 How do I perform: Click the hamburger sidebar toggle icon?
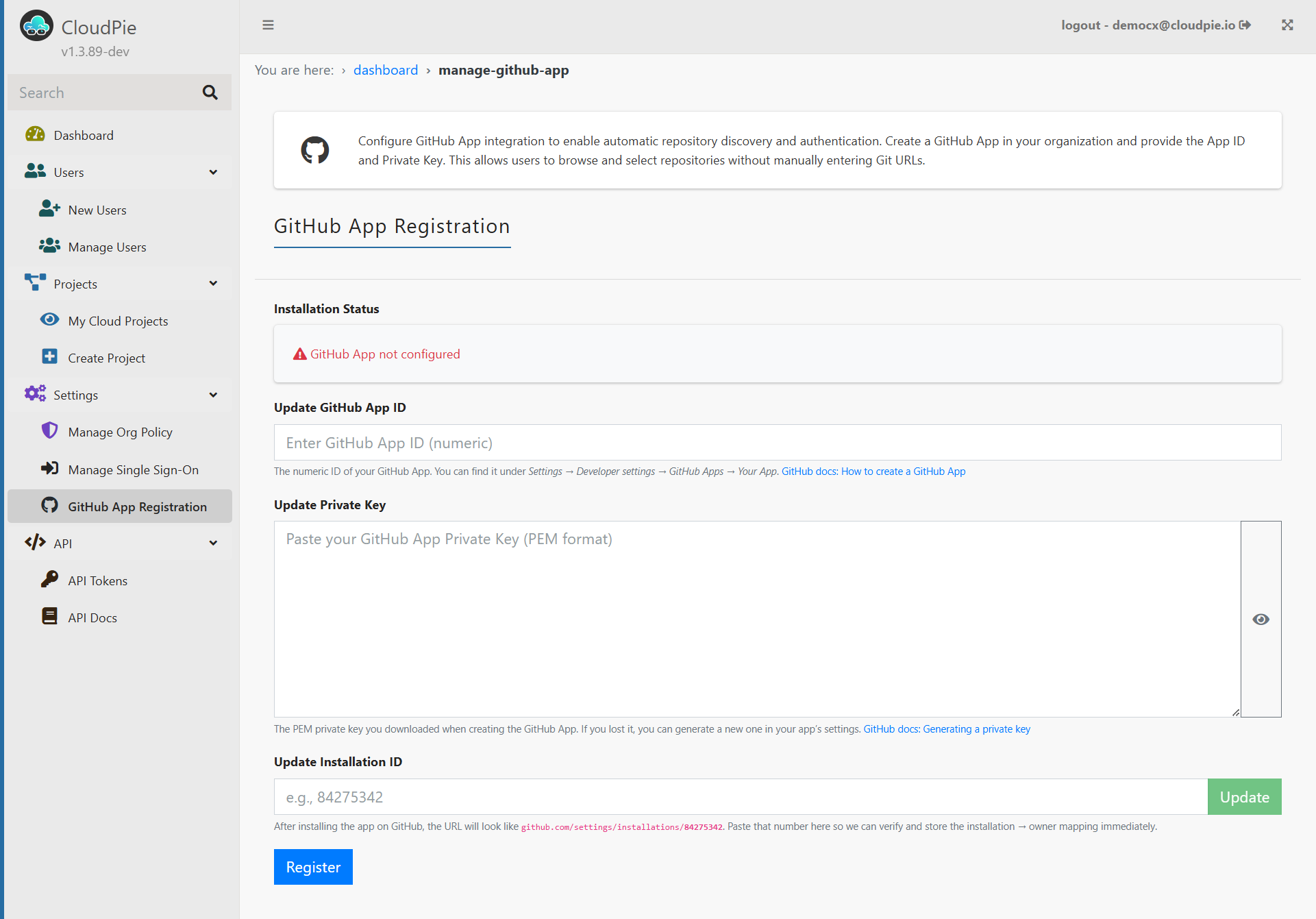coord(268,25)
